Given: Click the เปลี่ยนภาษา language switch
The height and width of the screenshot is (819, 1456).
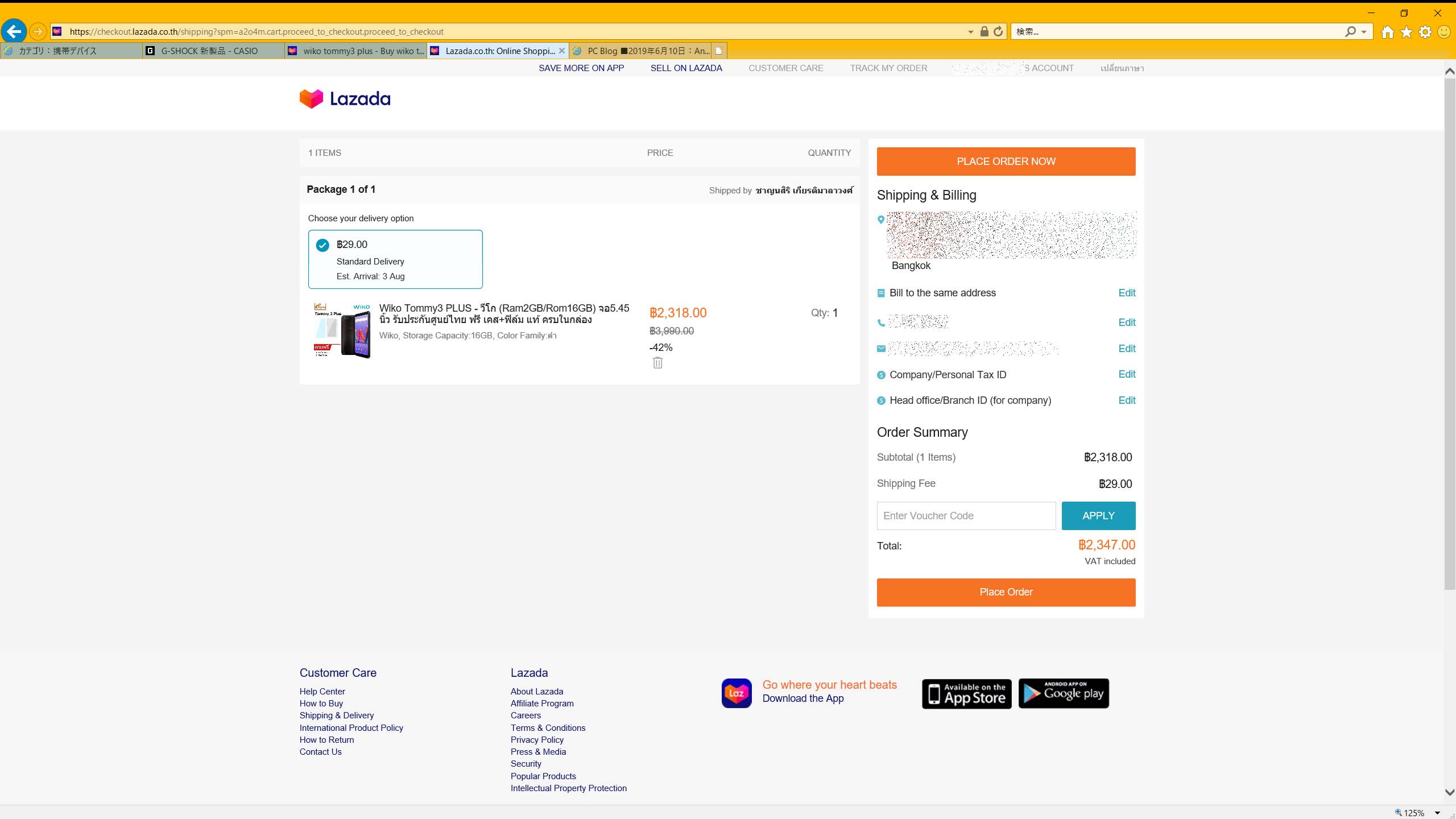Looking at the screenshot, I should point(1122,68).
